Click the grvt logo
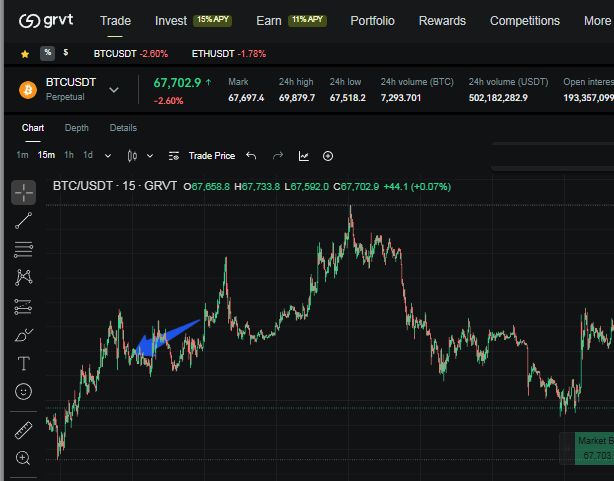The width and height of the screenshot is (614, 481). (x=46, y=20)
